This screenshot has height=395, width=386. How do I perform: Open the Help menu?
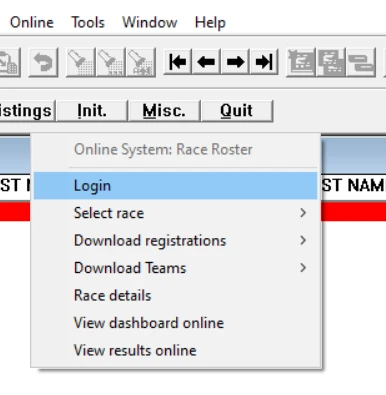pyautogui.click(x=210, y=23)
